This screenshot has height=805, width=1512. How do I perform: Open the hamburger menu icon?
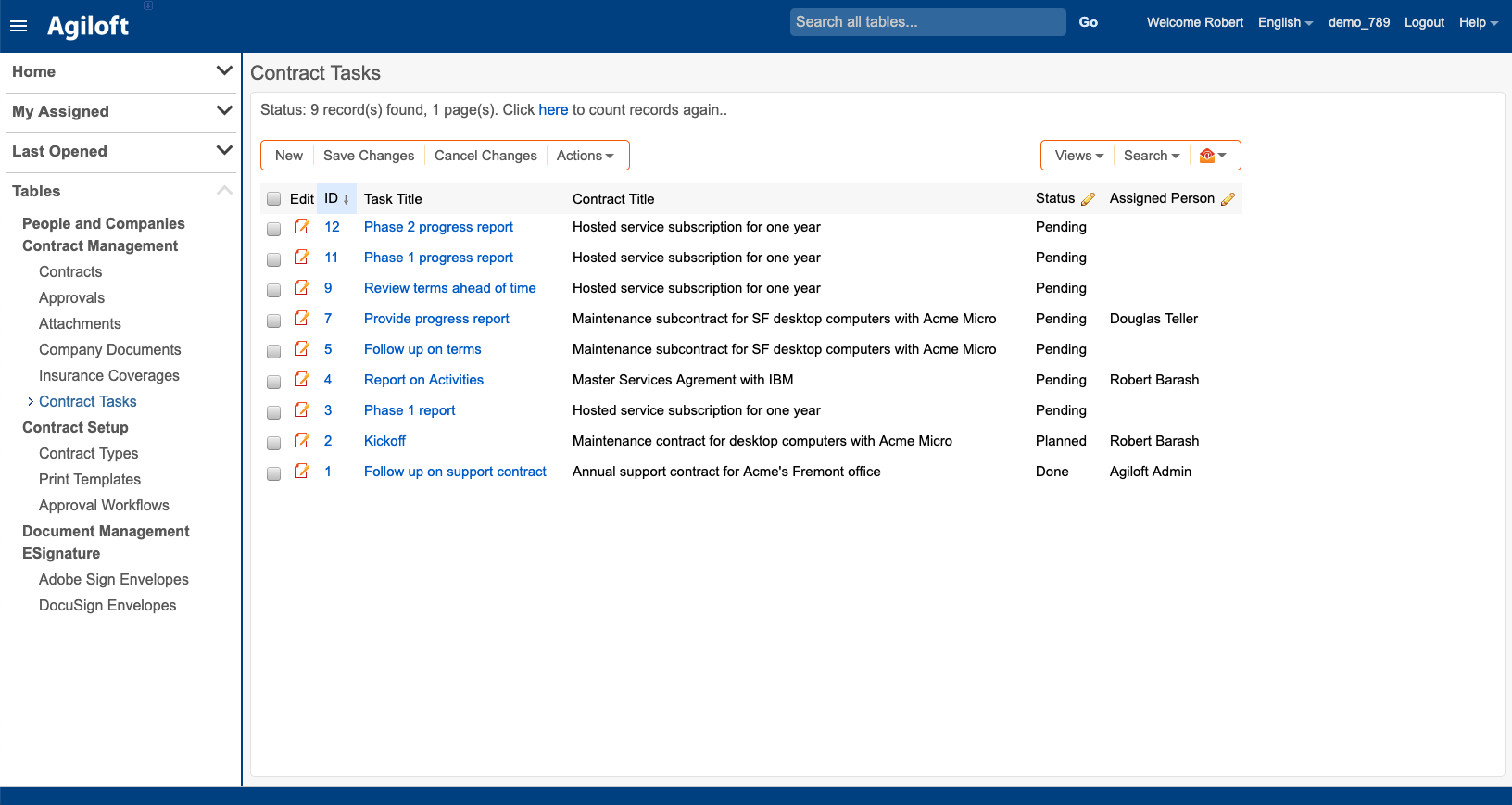pyautogui.click(x=19, y=26)
